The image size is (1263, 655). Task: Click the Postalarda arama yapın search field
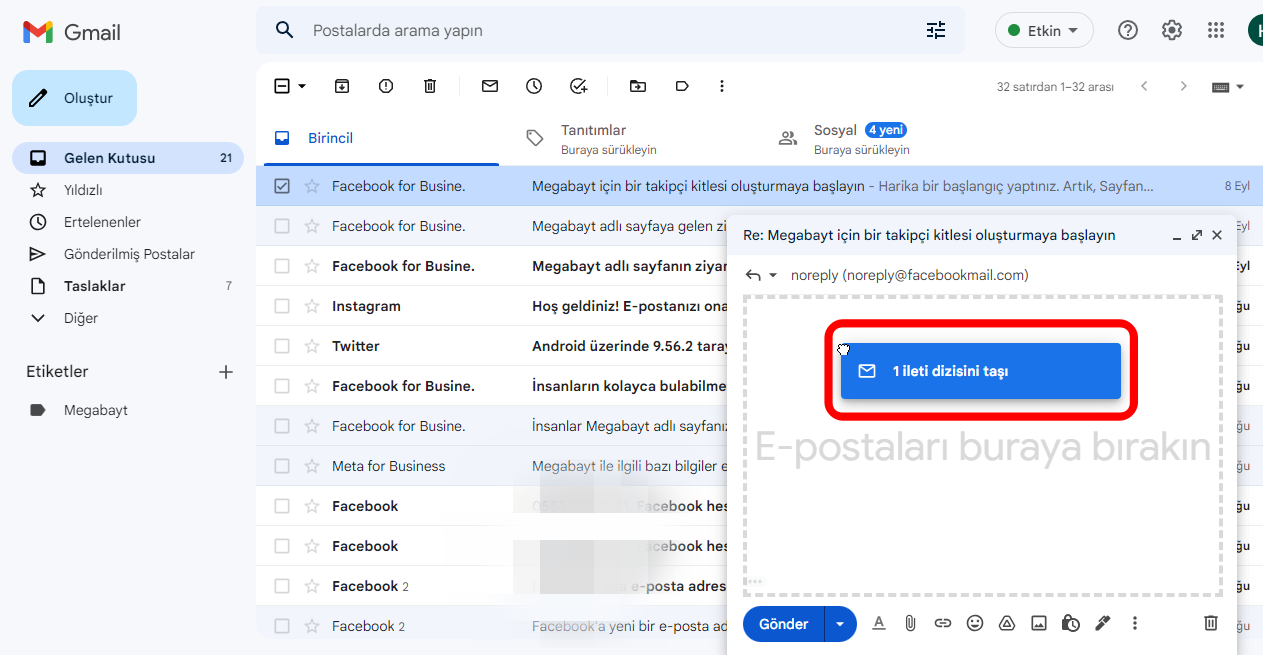pyautogui.click(x=600, y=31)
